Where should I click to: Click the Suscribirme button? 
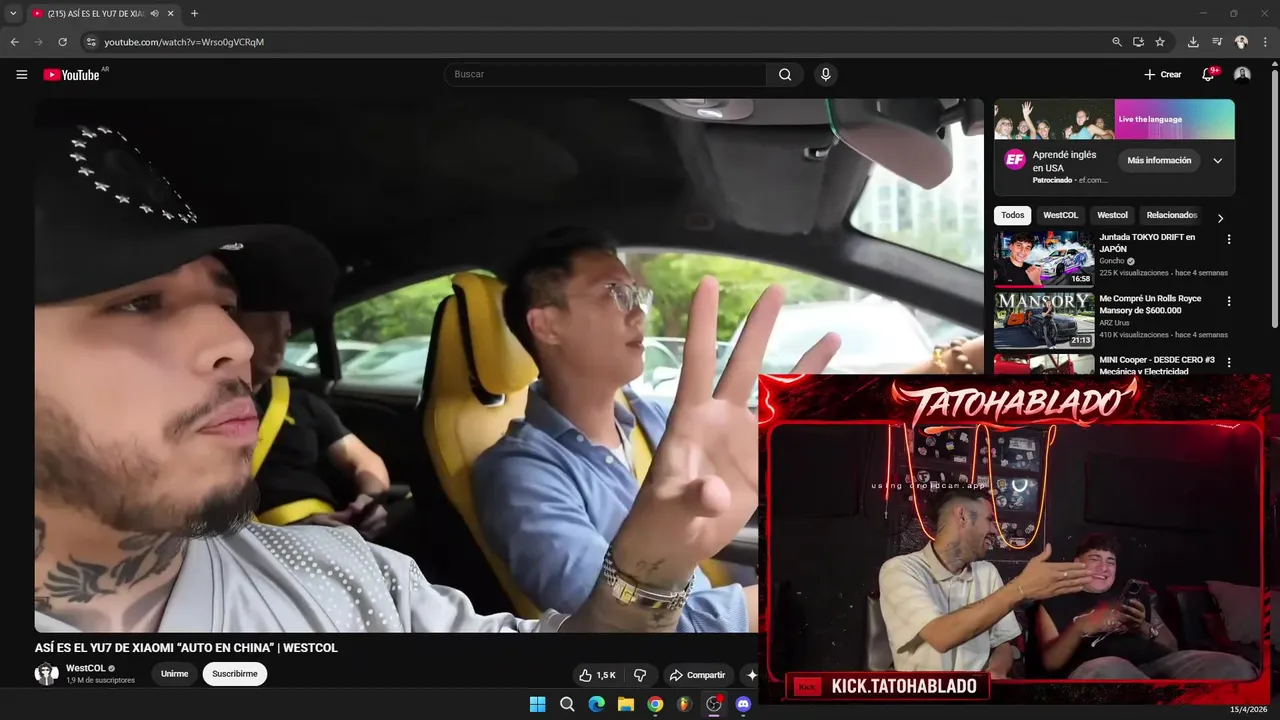235,674
